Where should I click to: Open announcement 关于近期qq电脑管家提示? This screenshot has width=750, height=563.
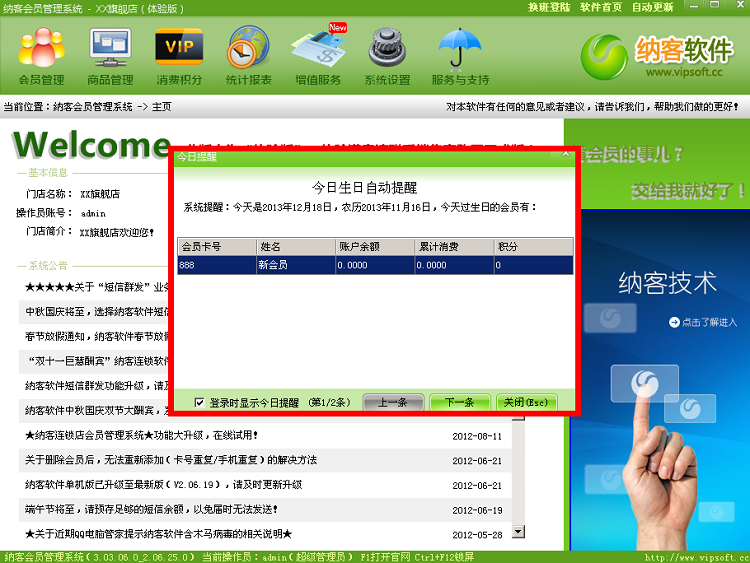pos(158,534)
